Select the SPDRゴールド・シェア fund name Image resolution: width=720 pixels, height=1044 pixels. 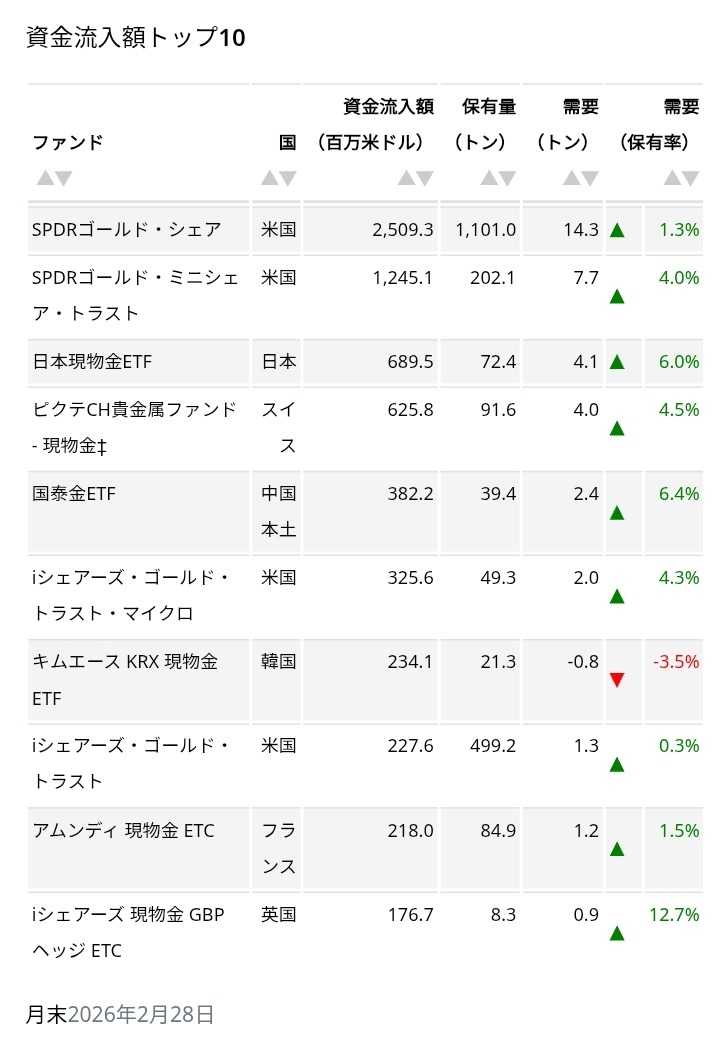click(x=126, y=230)
